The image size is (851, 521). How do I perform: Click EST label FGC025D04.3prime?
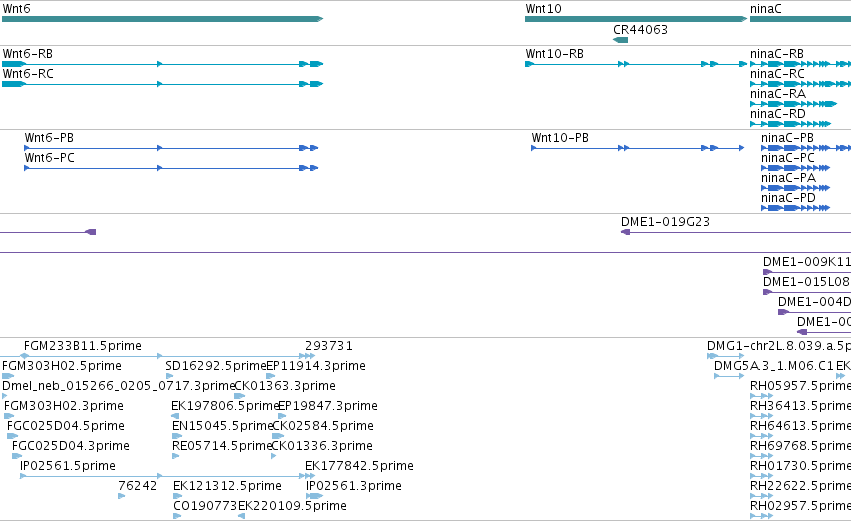(71, 446)
